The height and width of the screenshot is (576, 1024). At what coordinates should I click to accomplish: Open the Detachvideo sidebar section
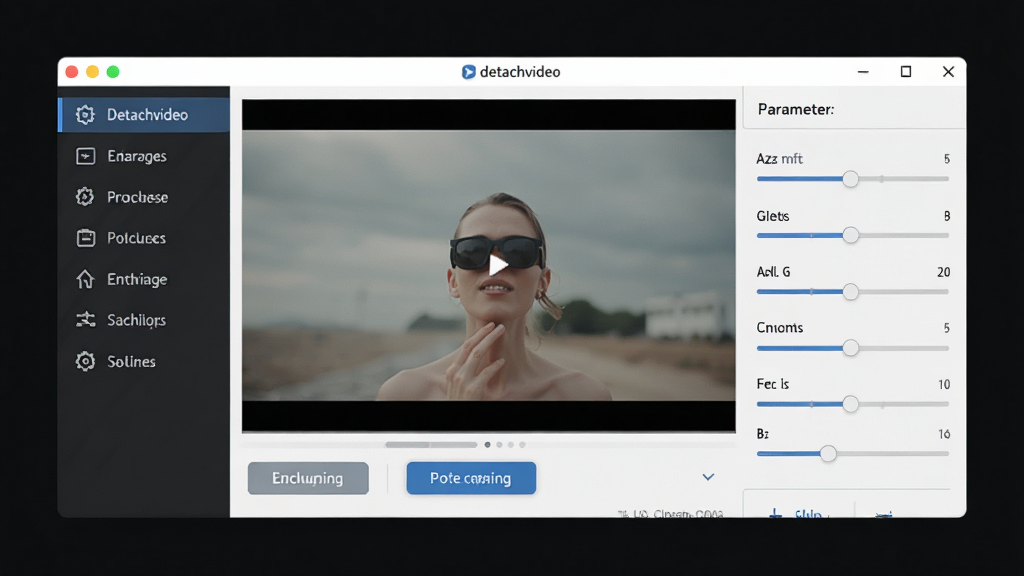click(144, 115)
